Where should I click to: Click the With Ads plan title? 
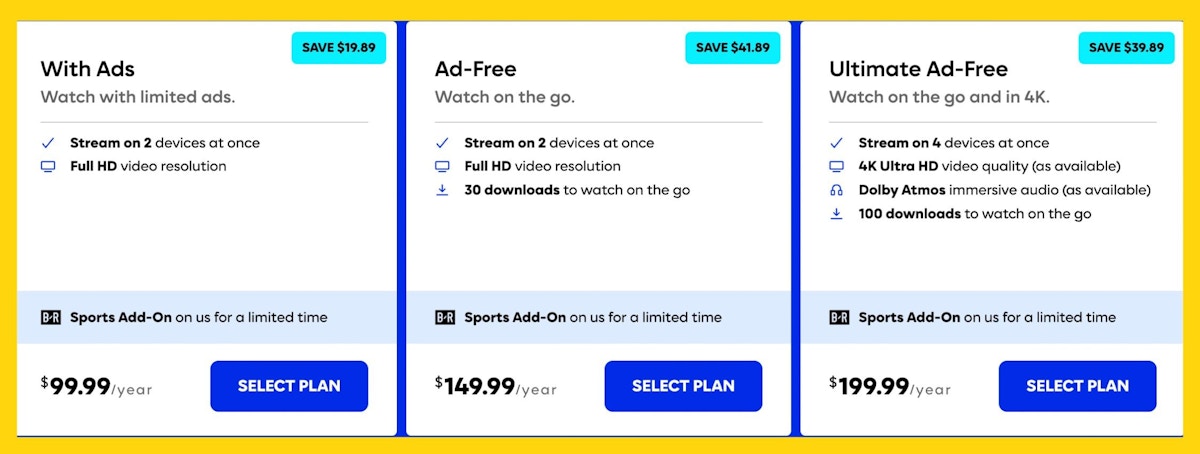tap(87, 69)
